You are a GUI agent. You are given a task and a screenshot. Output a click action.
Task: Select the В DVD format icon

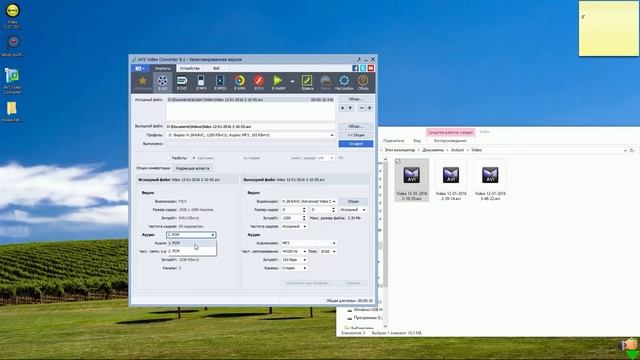(x=182, y=82)
